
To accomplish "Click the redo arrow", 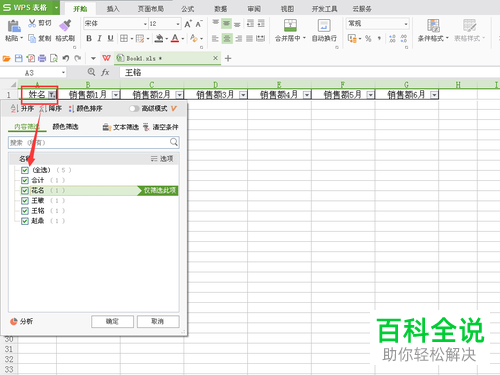I will click(78, 59).
